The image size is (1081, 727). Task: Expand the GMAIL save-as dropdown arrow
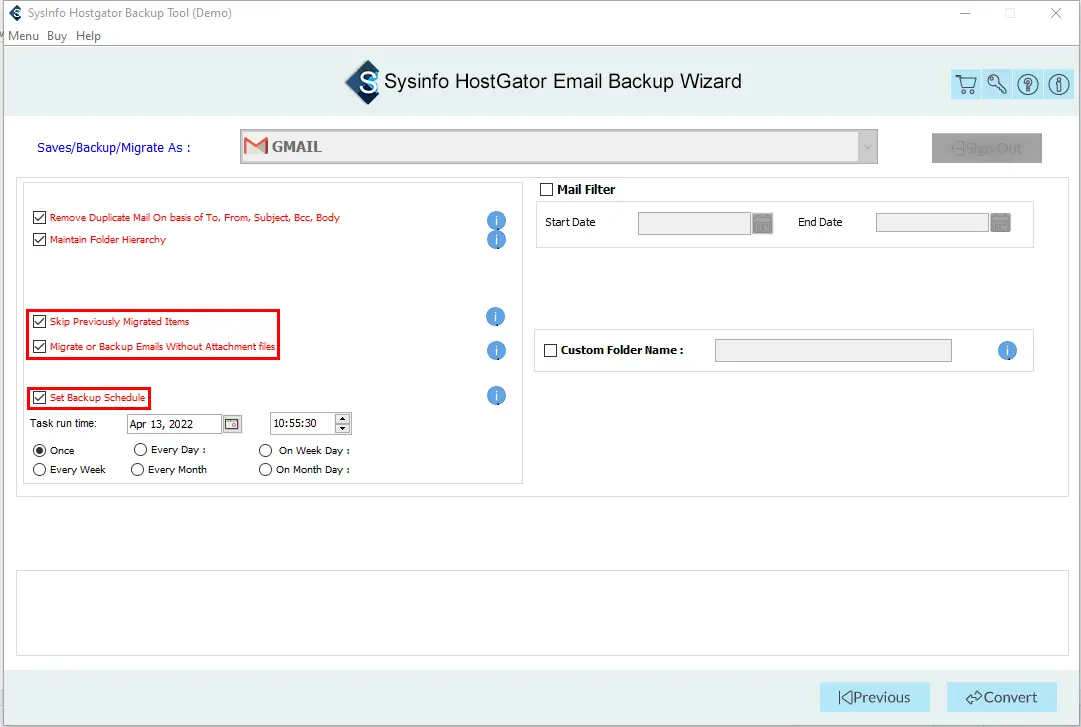[867, 147]
